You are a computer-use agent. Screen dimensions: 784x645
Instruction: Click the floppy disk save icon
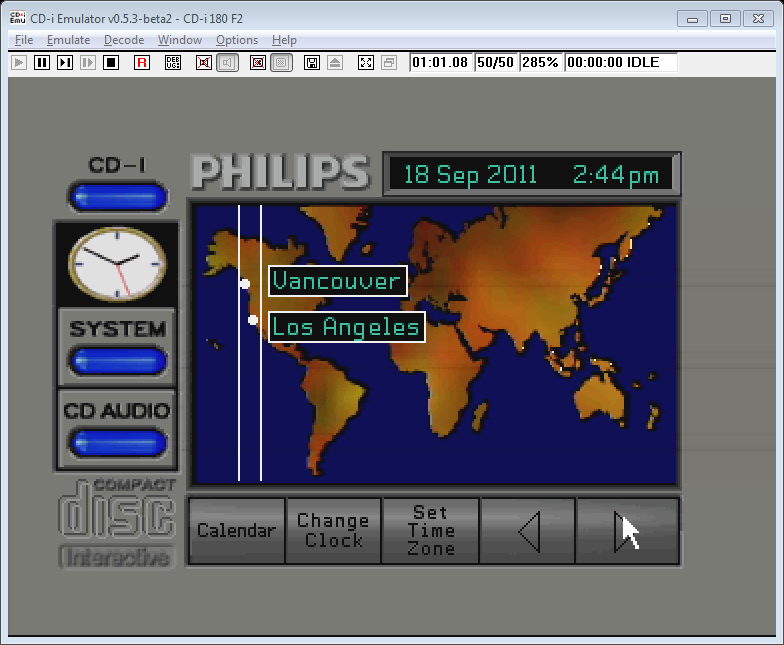pos(312,62)
